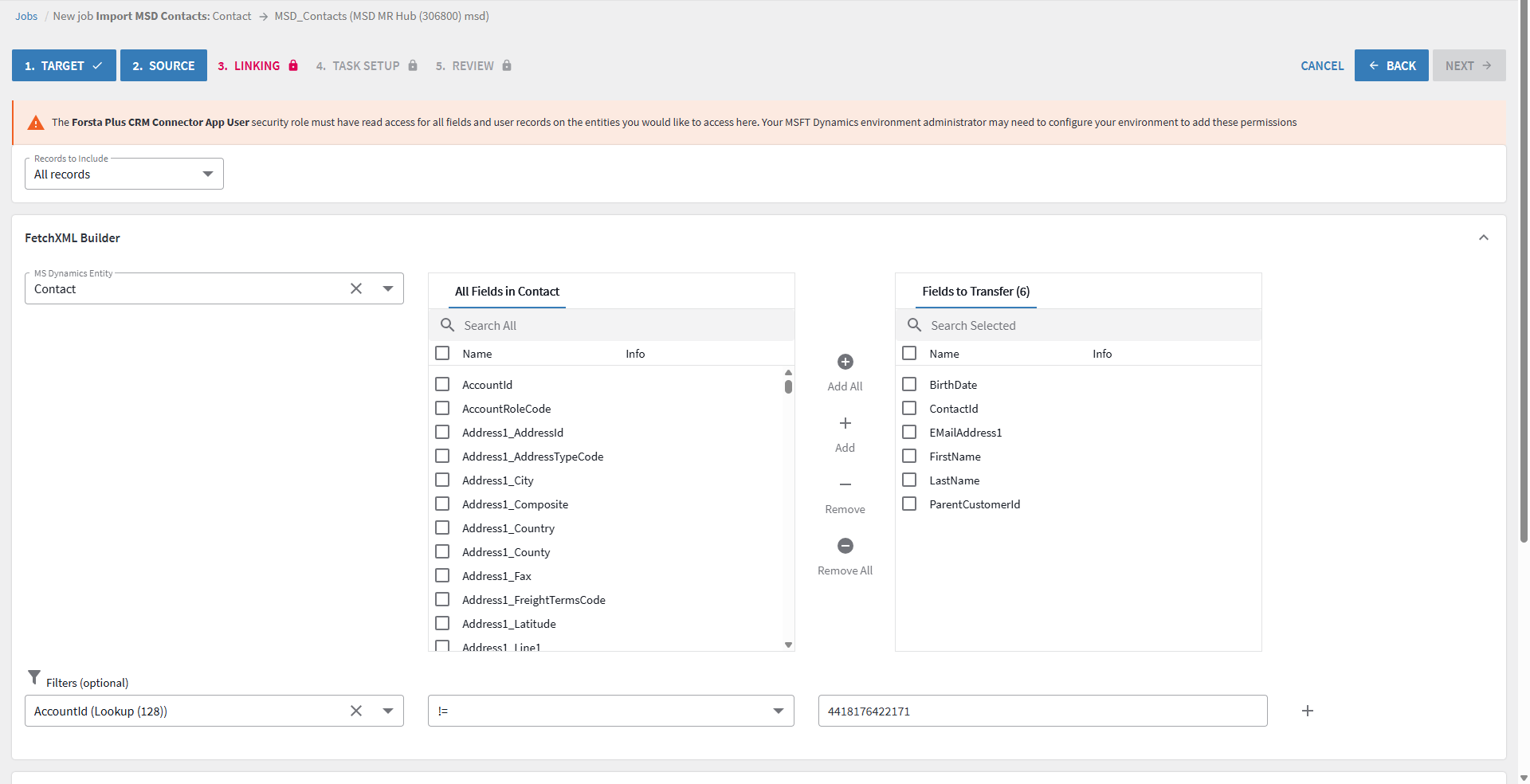
Task: Click the filter value input field
Action: click(x=1042, y=711)
